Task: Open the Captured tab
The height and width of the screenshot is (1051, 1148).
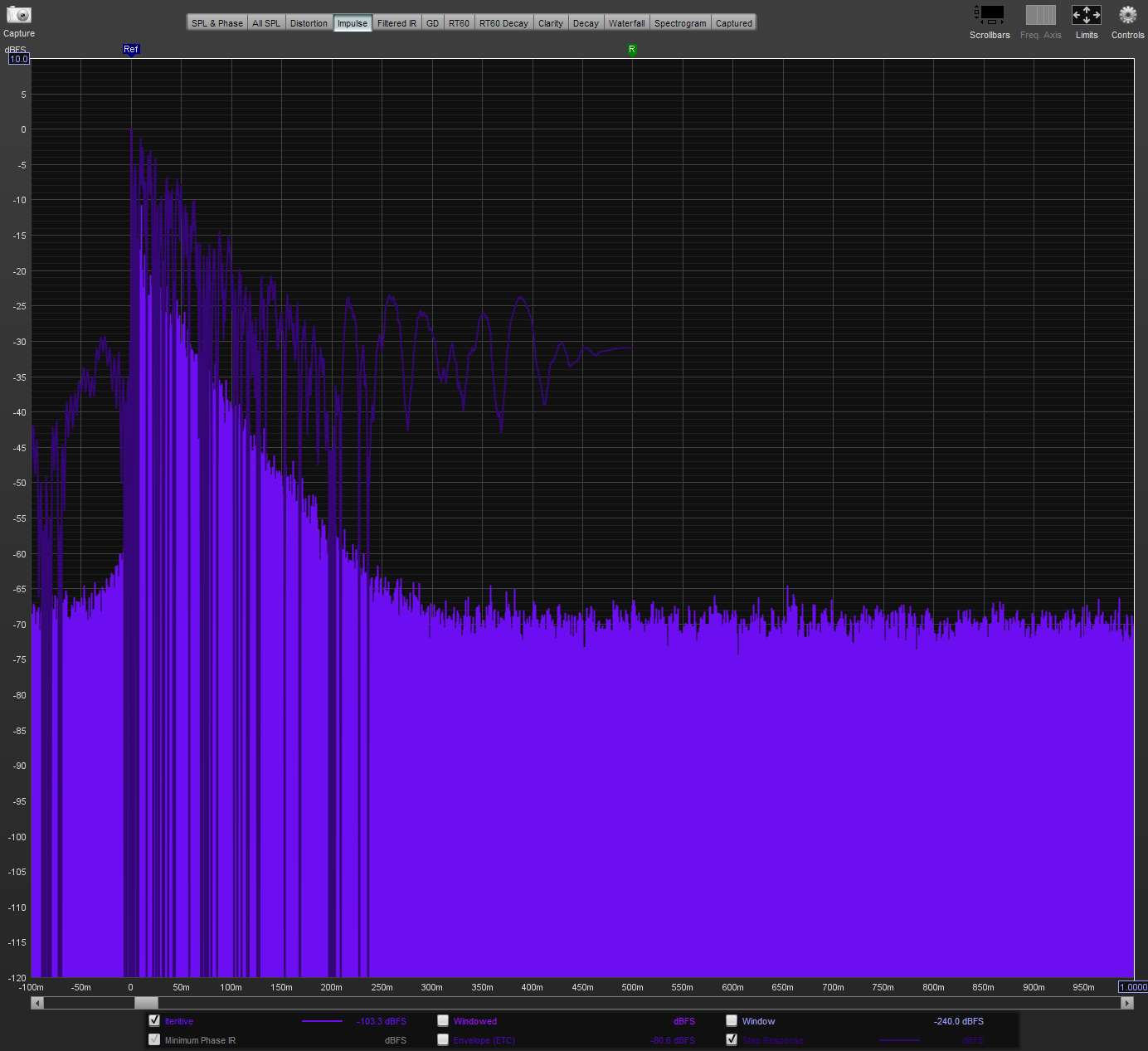Action: pyautogui.click(x=734, y=23)
